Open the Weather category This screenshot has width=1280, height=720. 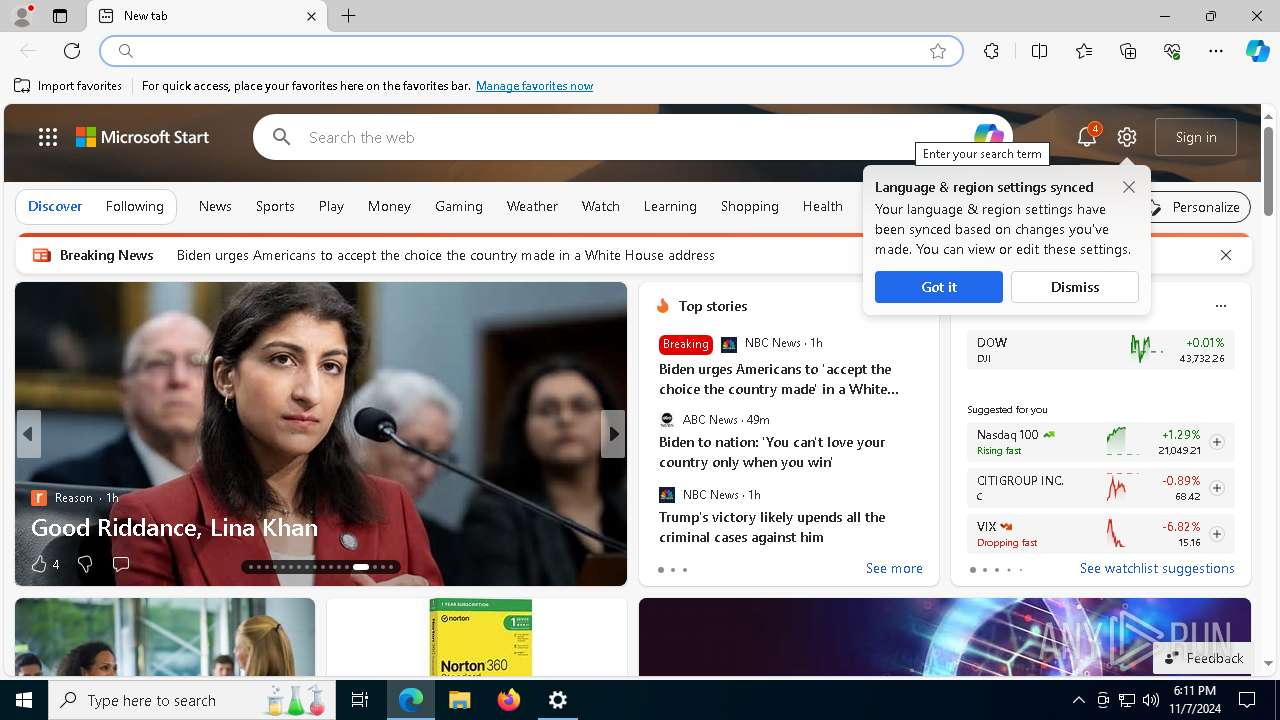point(532,206)
